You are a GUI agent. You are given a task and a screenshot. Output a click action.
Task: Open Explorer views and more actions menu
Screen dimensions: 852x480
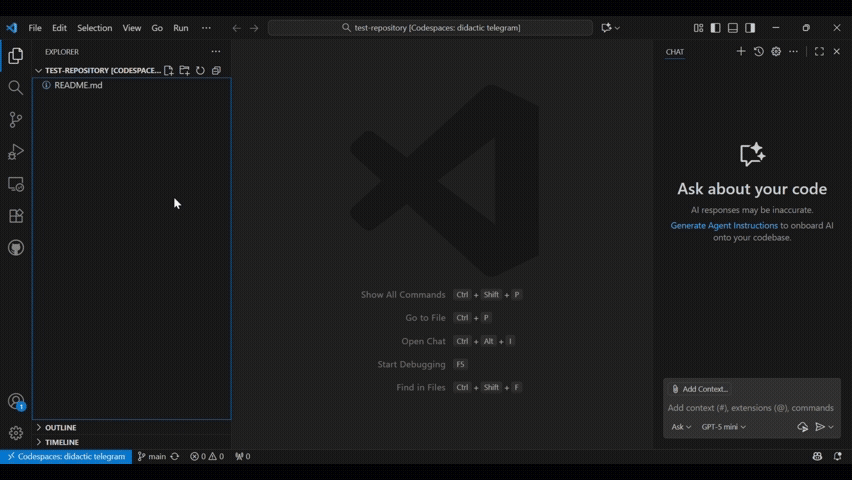216,52
